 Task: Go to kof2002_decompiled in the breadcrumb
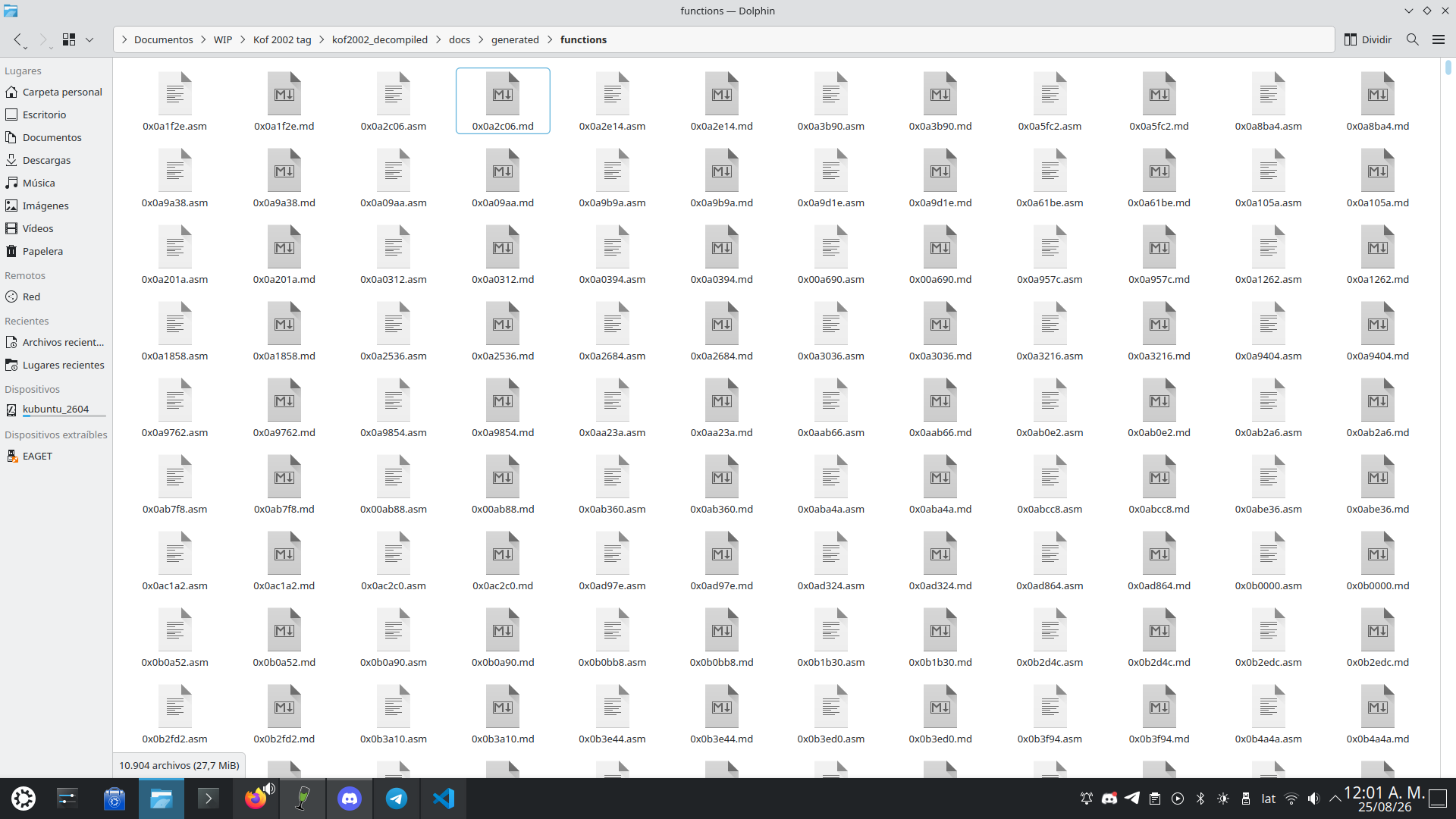point(380,39)
